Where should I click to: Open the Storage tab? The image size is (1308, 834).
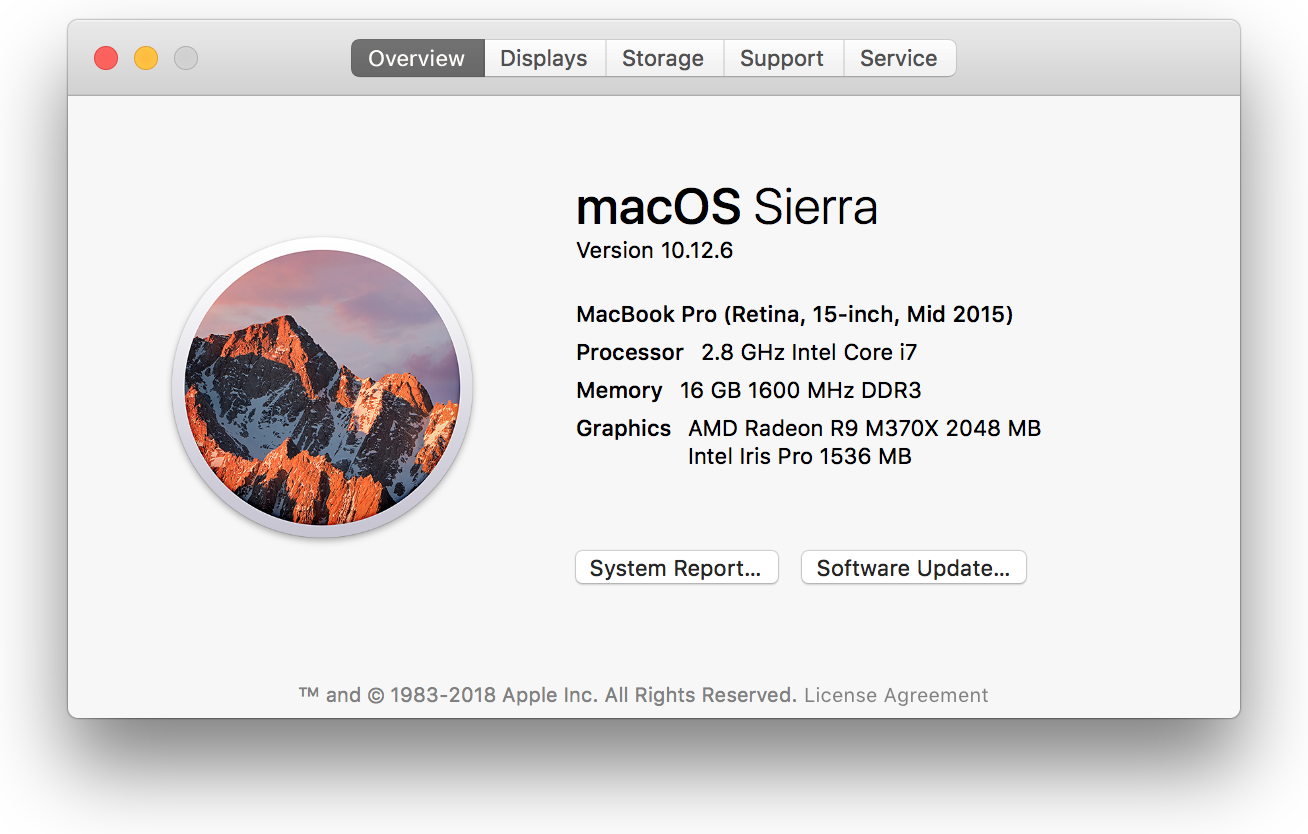pos(663,58)
